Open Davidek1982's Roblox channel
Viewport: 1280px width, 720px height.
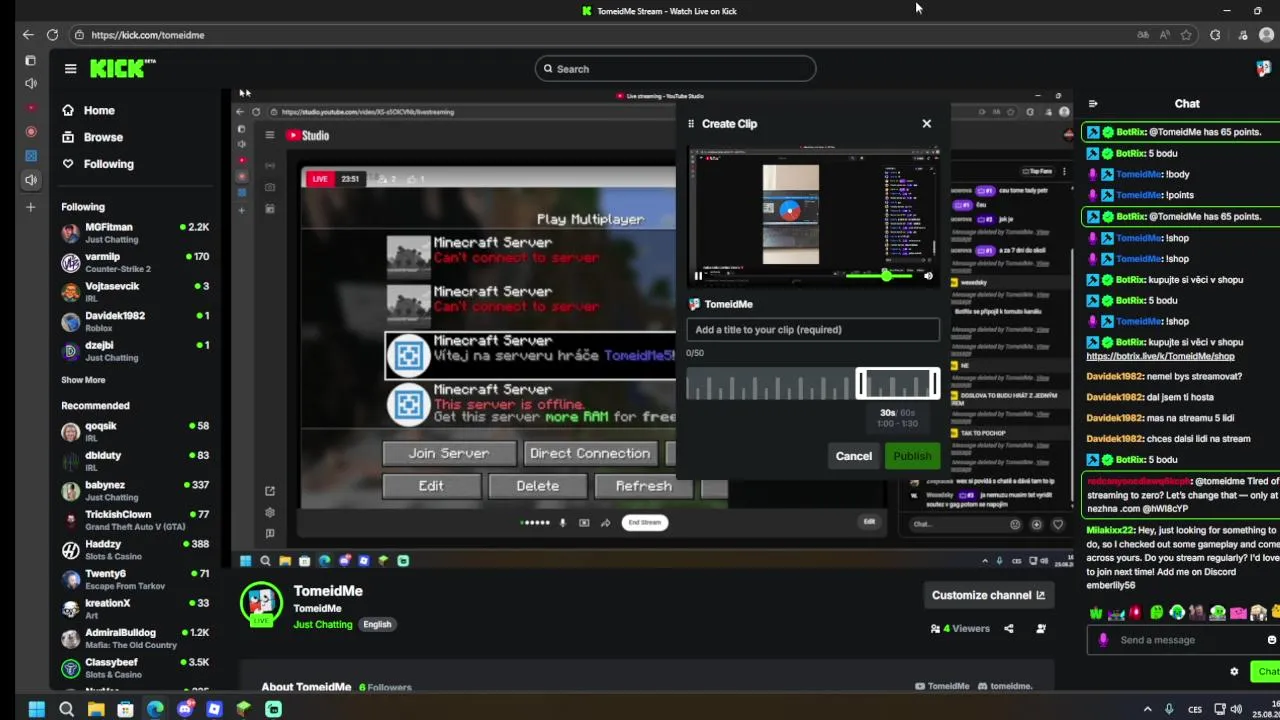(135, 321)
